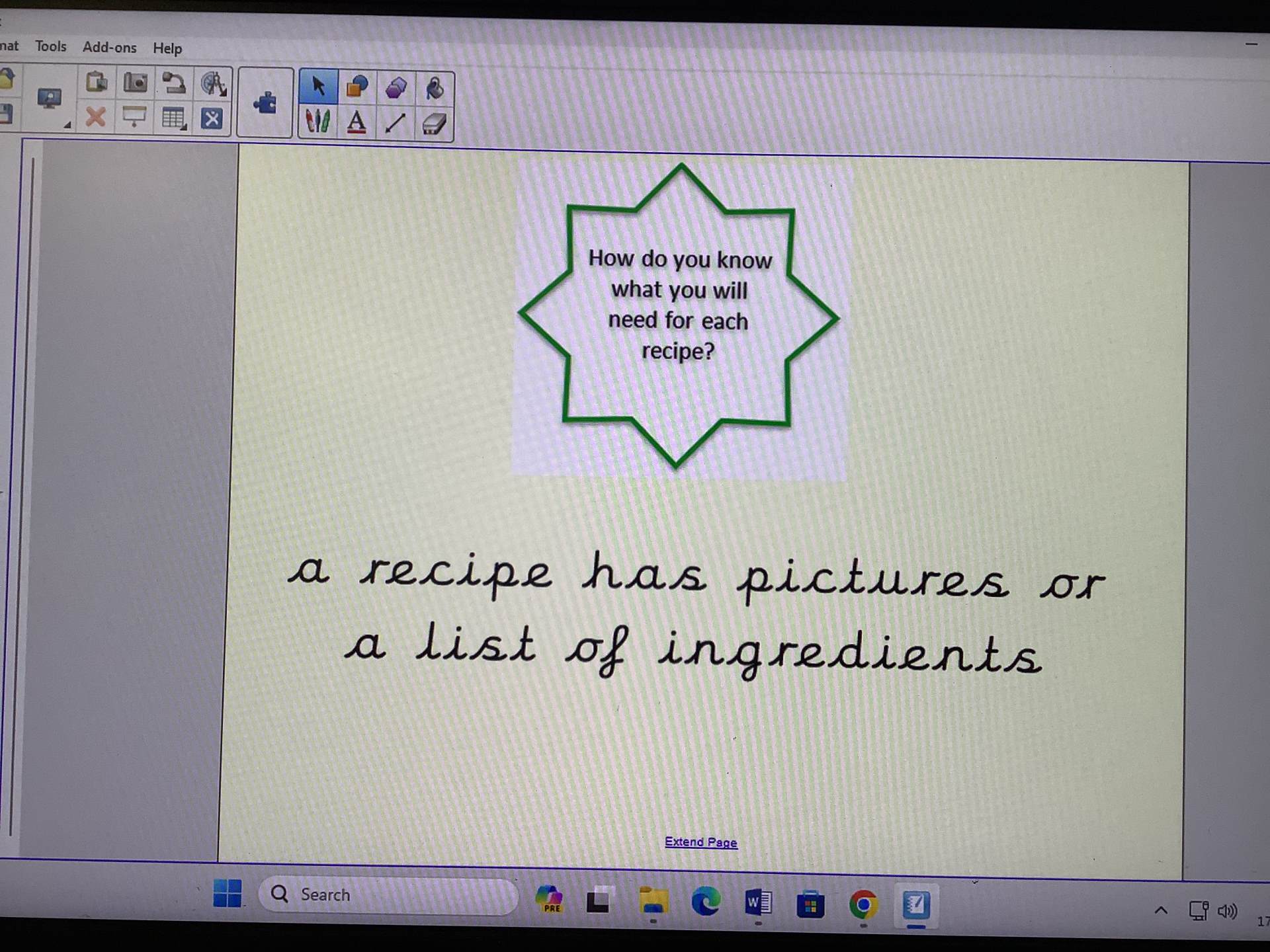
Task: Select the Regular Polygons tool
Action: pos(396,88)
